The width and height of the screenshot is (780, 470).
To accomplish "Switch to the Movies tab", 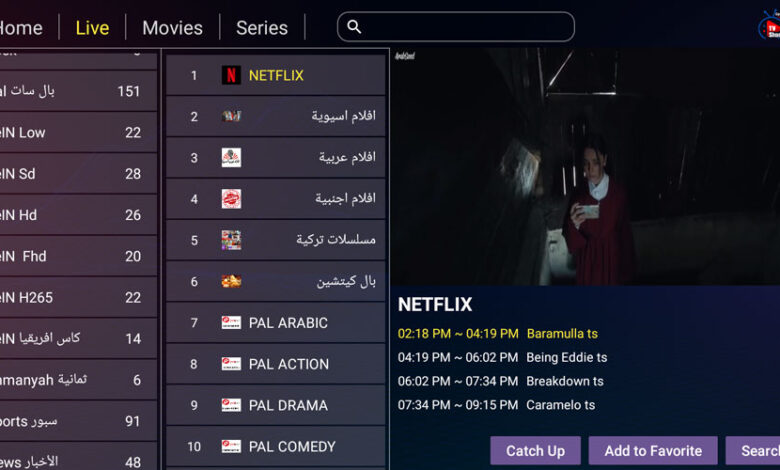I will pyautogui.click(x=172, y=28).
